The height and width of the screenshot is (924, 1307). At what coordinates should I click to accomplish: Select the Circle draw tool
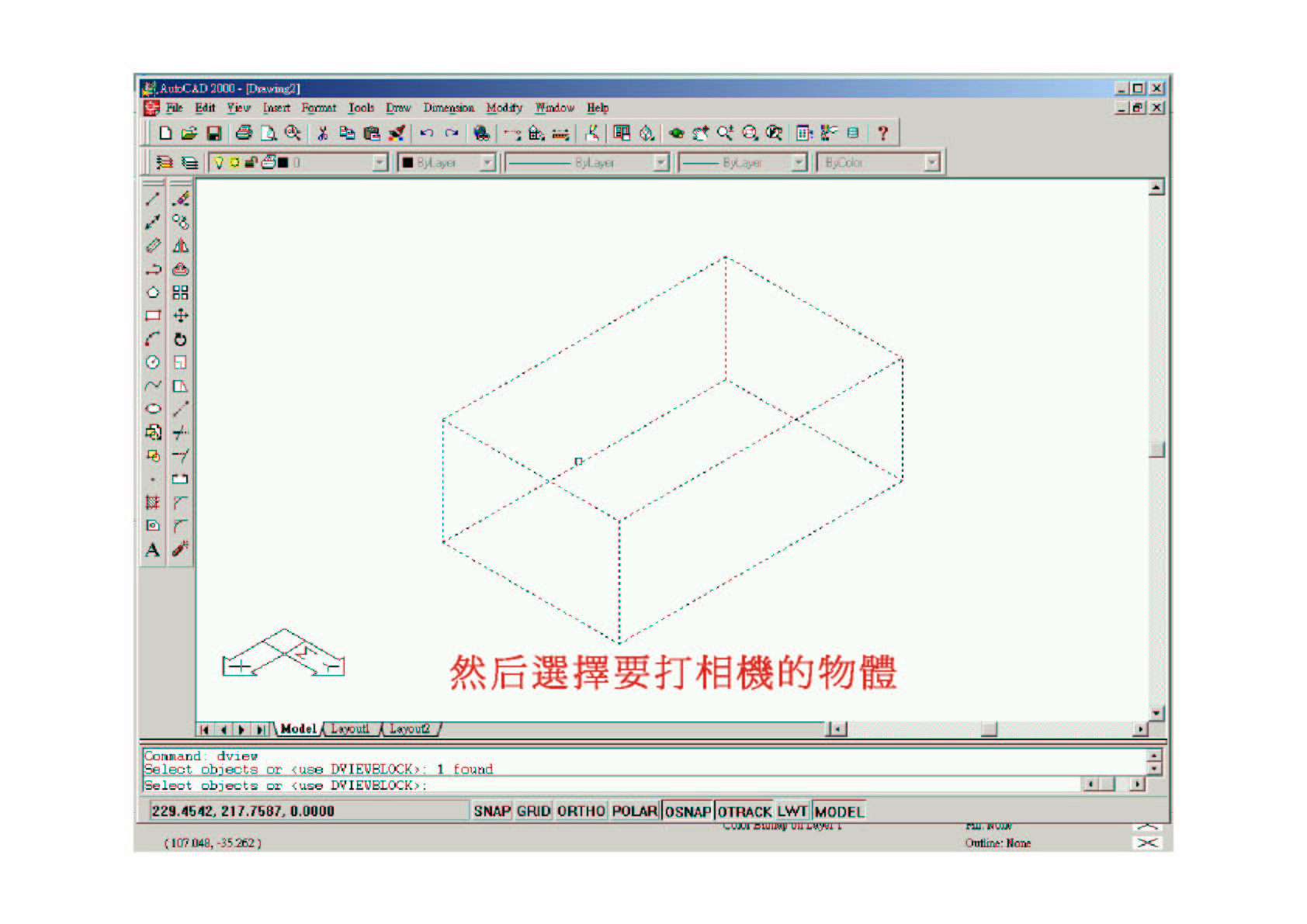point(153,362)
